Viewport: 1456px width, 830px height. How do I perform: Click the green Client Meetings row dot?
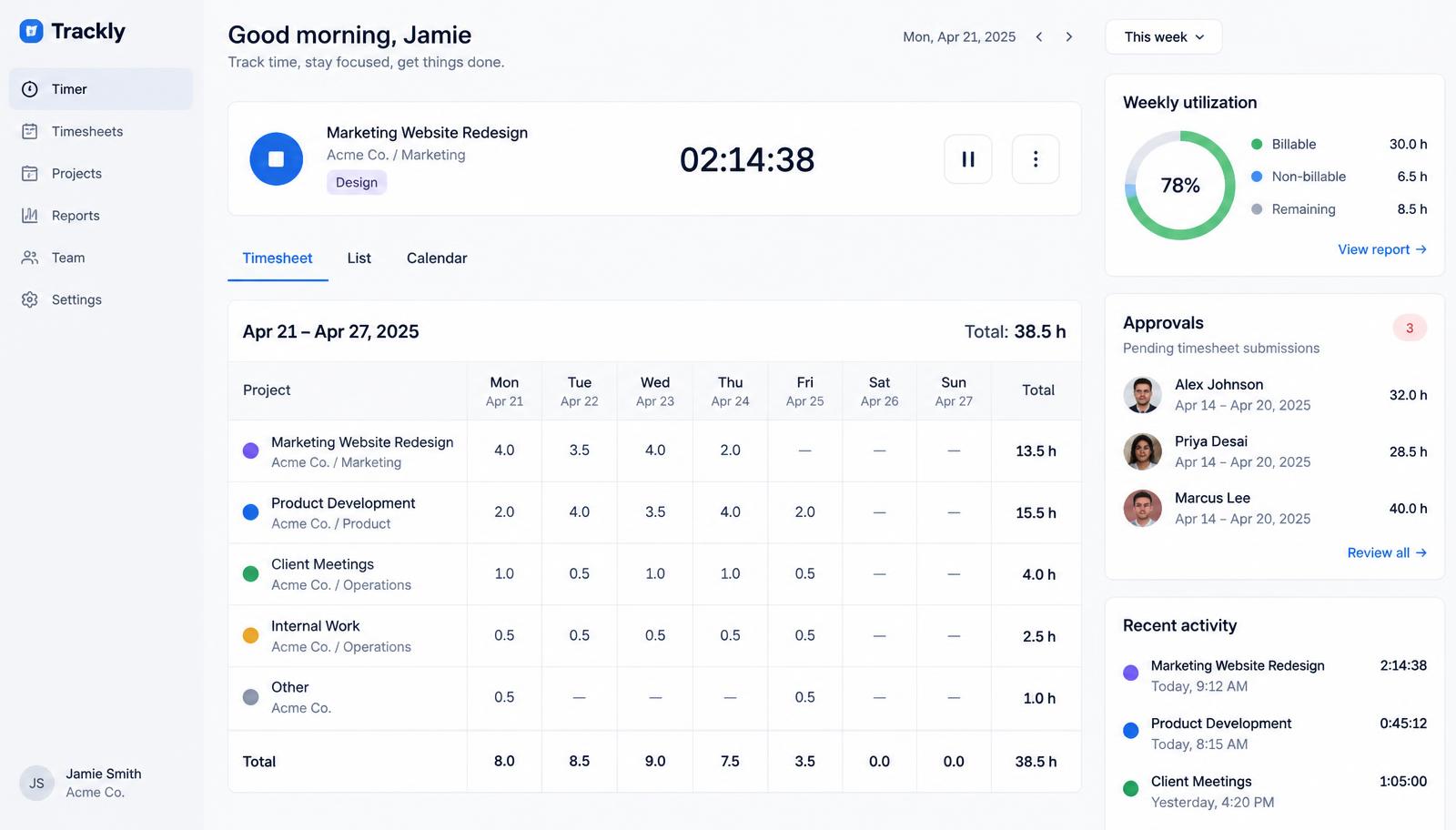pos(251,573)
